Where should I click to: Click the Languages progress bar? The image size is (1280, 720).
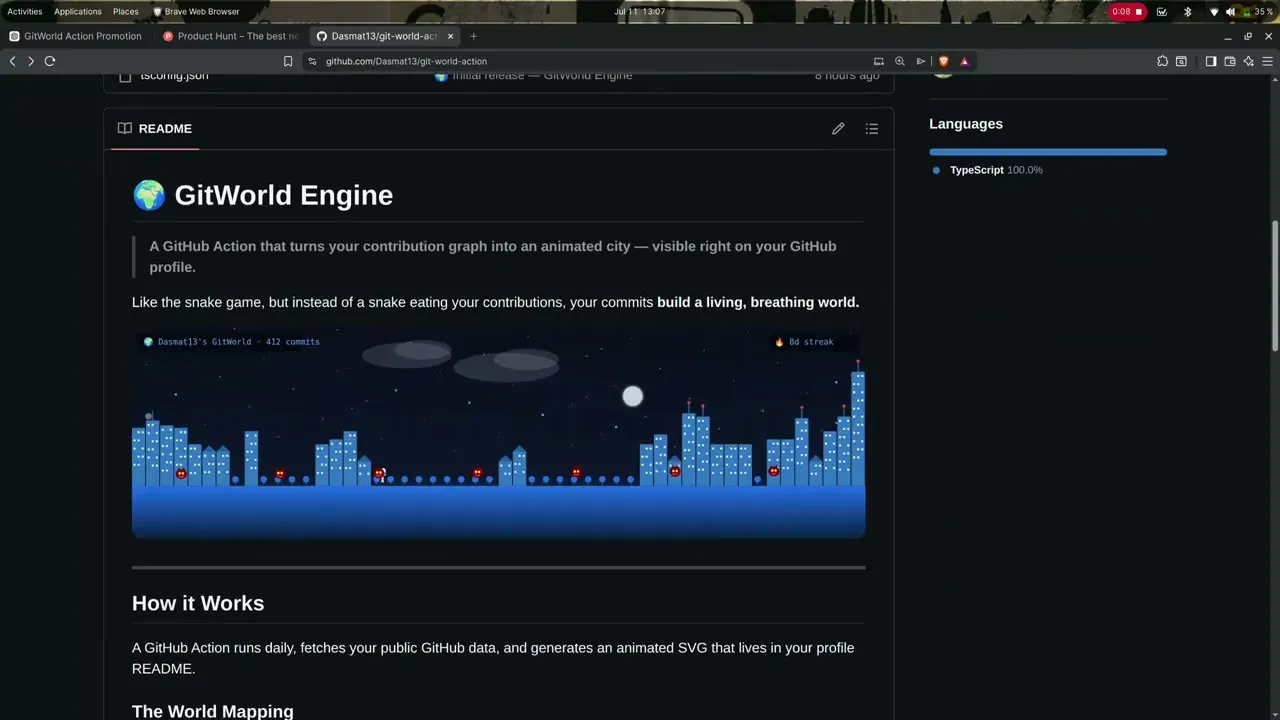point(1048,152)
